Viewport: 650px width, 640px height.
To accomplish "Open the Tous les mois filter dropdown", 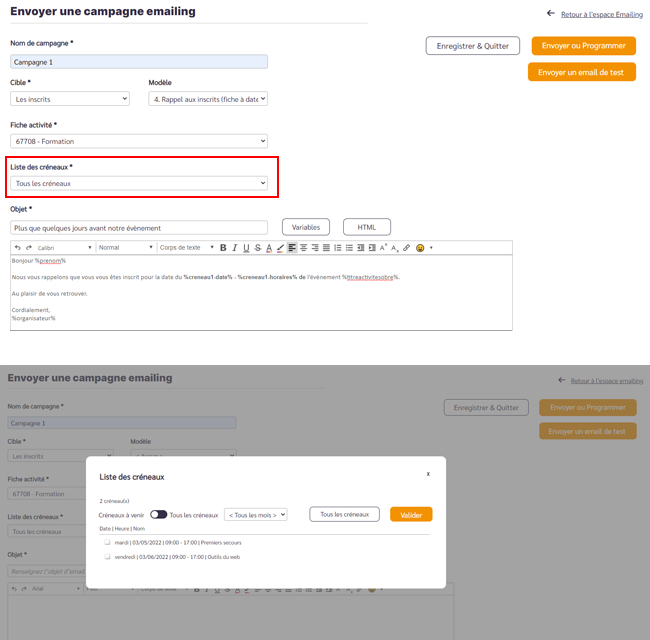I will click(x=256, y=515).
